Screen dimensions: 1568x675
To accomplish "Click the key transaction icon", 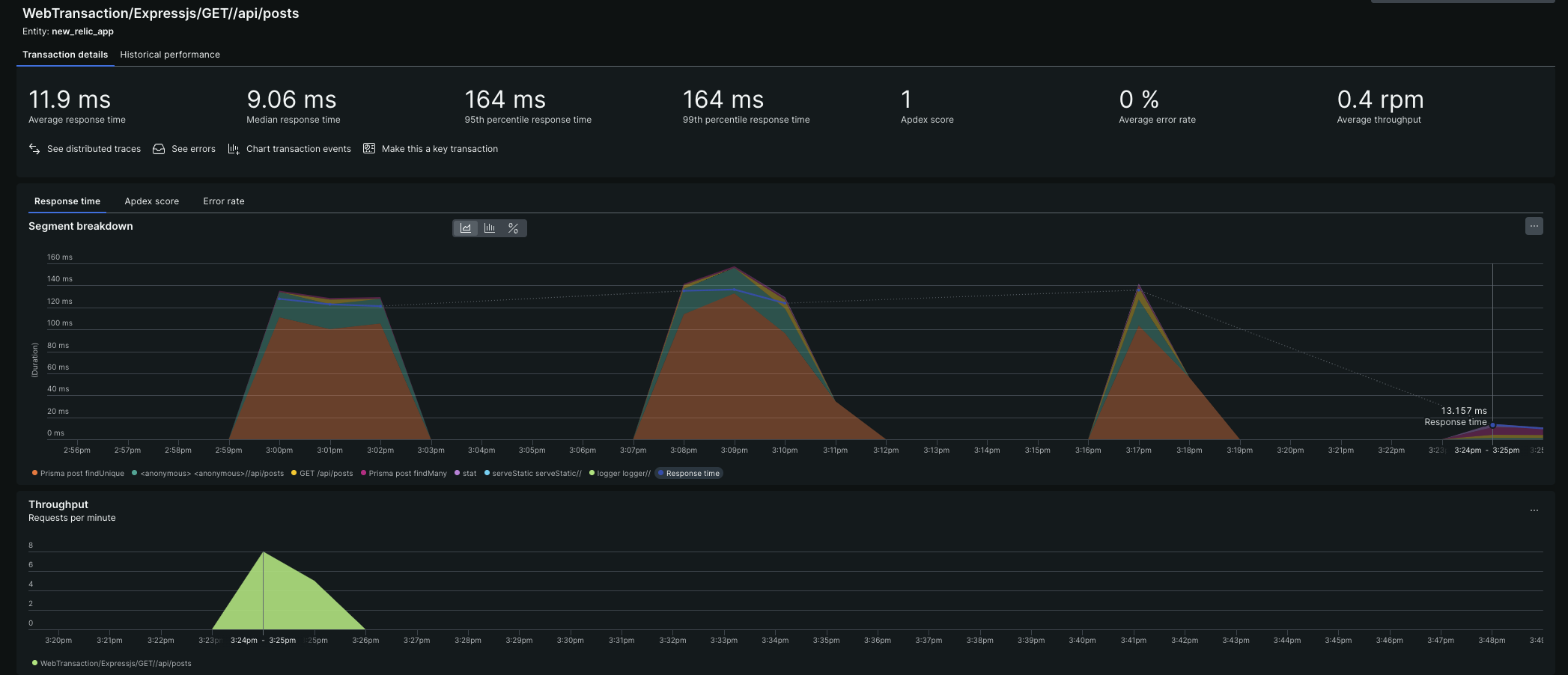I will click(369, 149).
